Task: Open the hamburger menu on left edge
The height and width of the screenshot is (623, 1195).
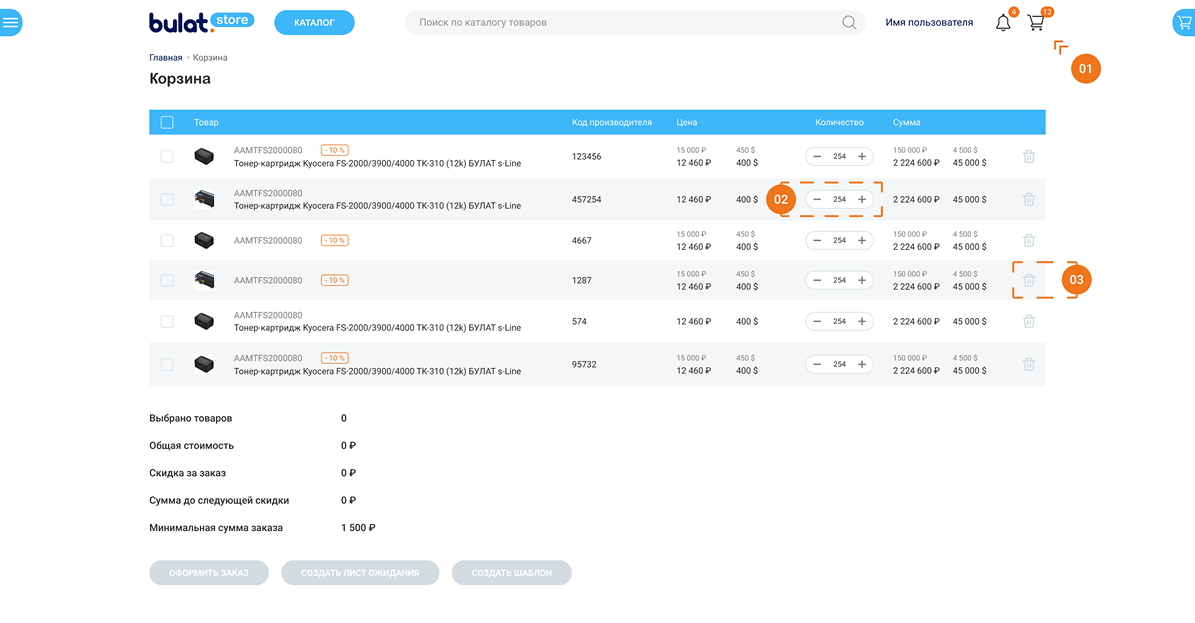Action: pyautogui.click(x=10, y=22)
